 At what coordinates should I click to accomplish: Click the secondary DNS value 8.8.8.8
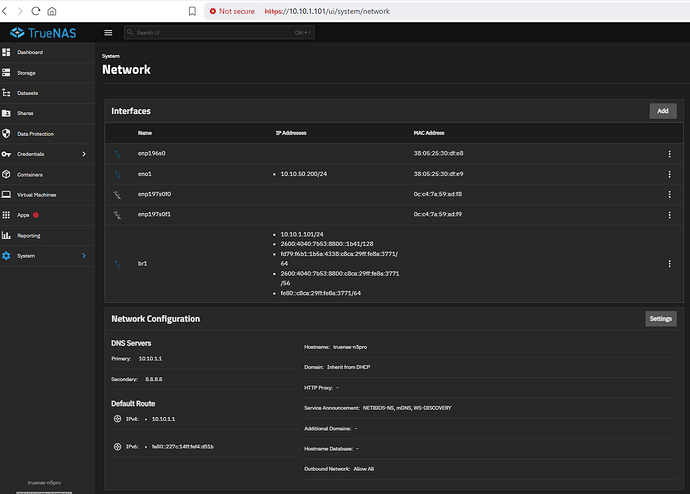154,379
